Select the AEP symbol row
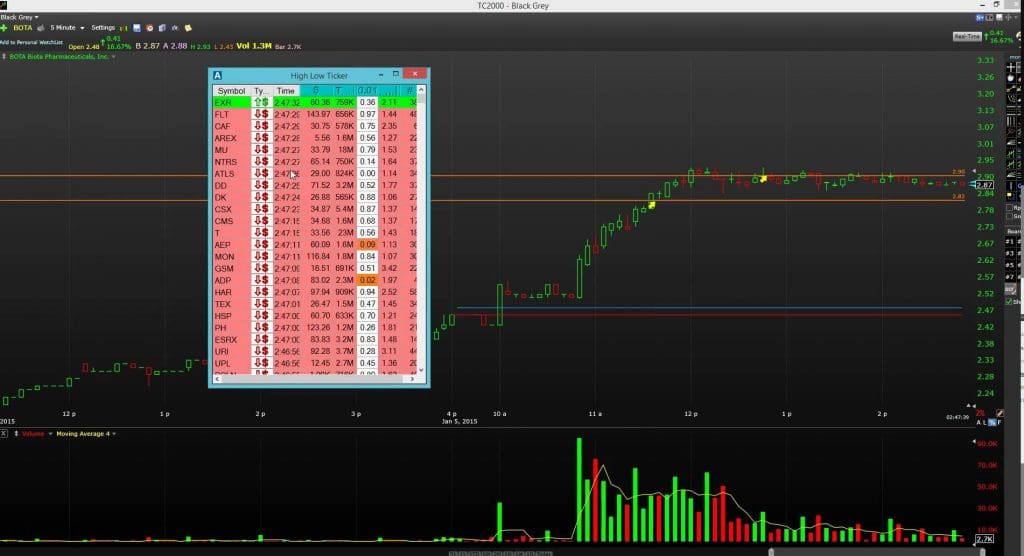Viewport: 1024px width, 556px height. coord(315,244)
